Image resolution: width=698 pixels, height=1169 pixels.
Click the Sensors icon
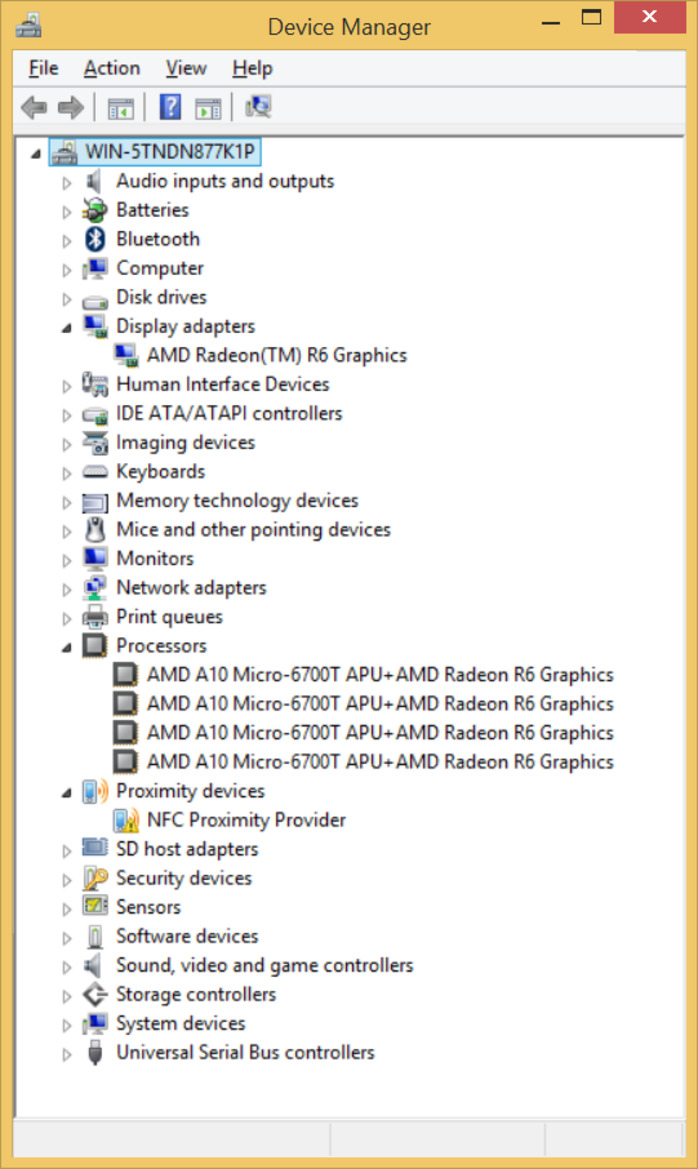[95, 907]
